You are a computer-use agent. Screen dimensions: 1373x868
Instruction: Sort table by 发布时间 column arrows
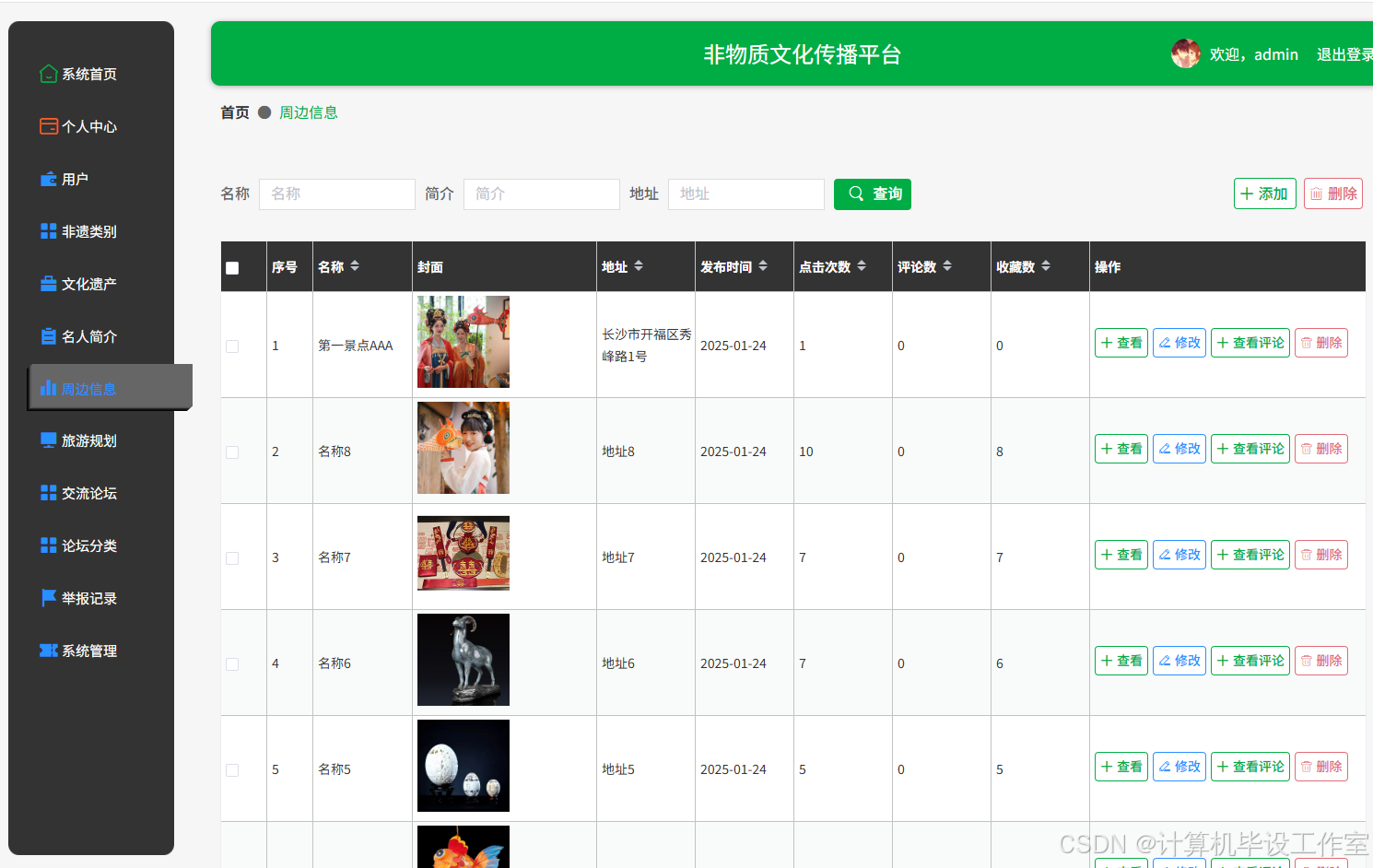click(x=763, y=266)
